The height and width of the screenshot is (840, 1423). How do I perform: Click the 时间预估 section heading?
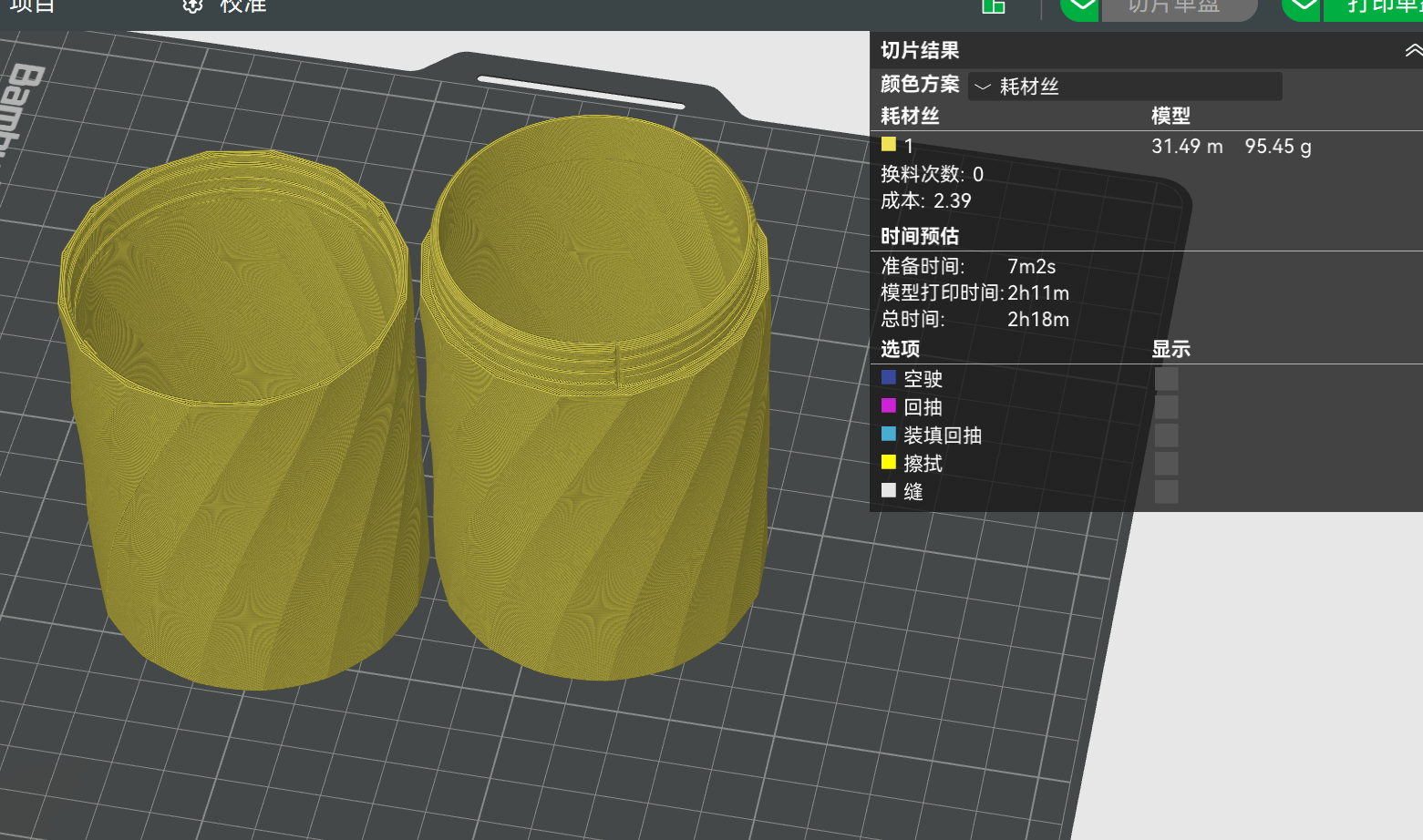[920, 236]
